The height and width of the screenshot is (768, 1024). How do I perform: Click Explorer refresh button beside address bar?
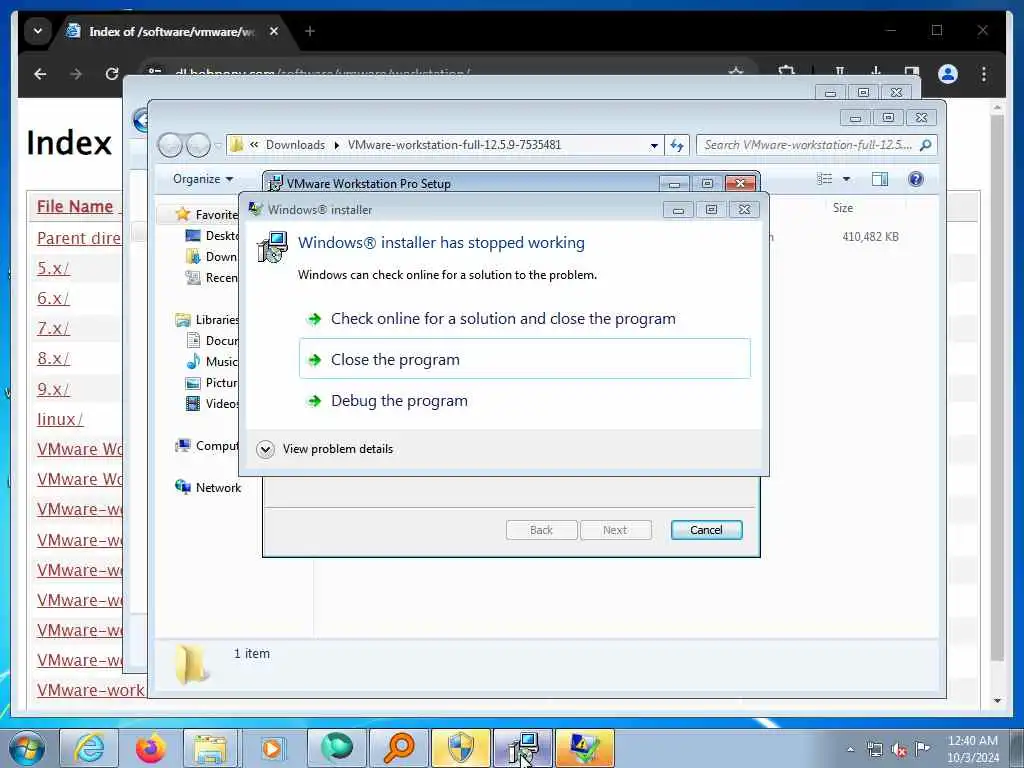point(677,146)
